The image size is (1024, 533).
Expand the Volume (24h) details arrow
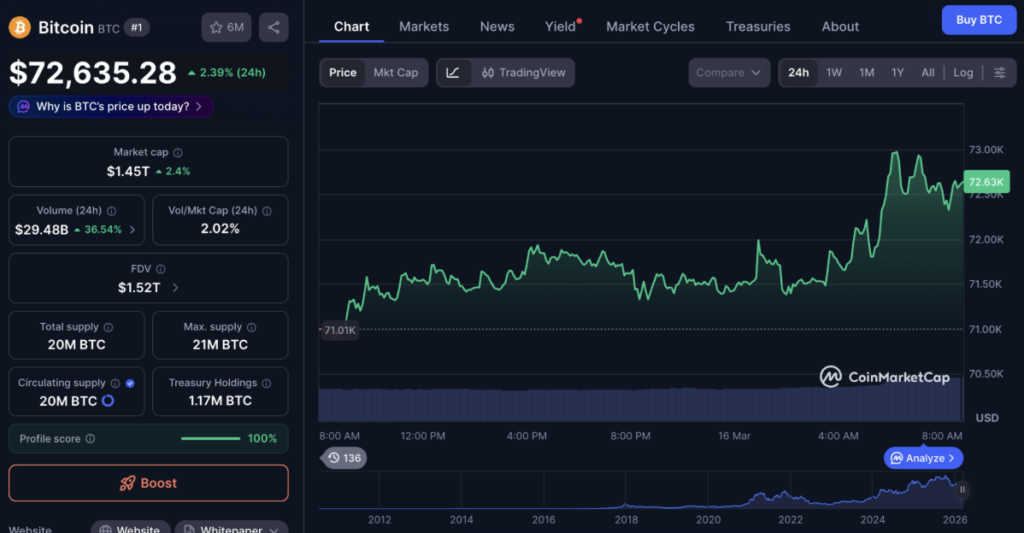click(x=132, y=229)
